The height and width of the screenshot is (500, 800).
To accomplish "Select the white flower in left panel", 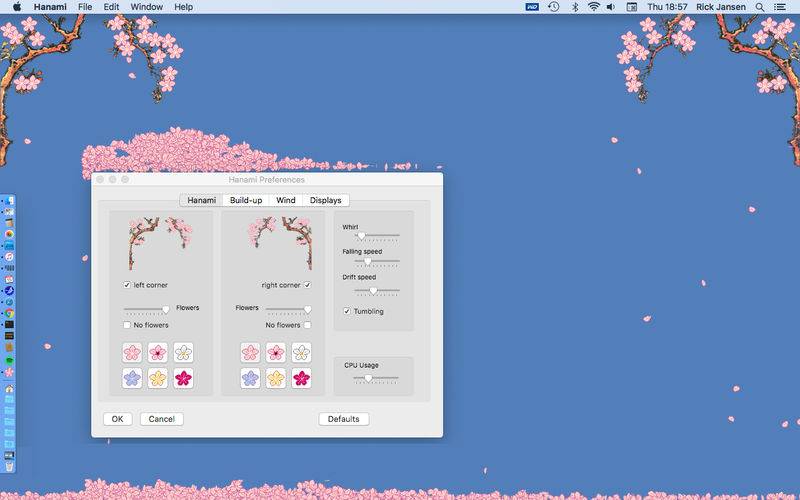I will tap(183, 353).
